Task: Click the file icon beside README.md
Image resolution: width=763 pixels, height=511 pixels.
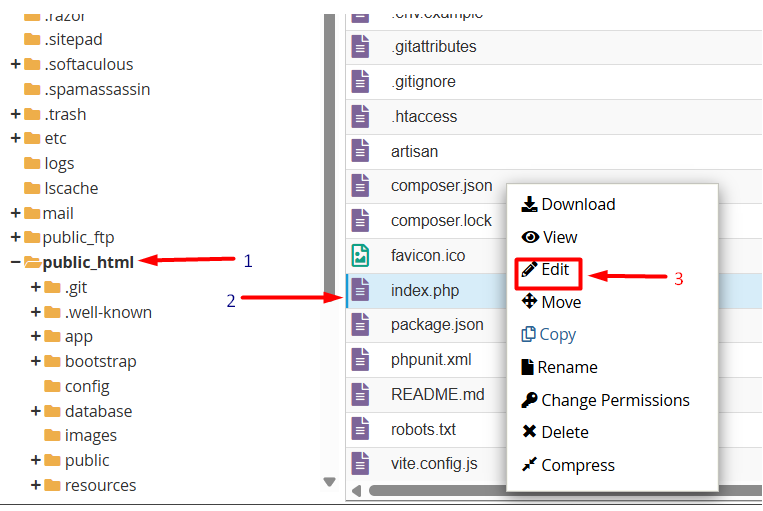Action: [360, 394]
